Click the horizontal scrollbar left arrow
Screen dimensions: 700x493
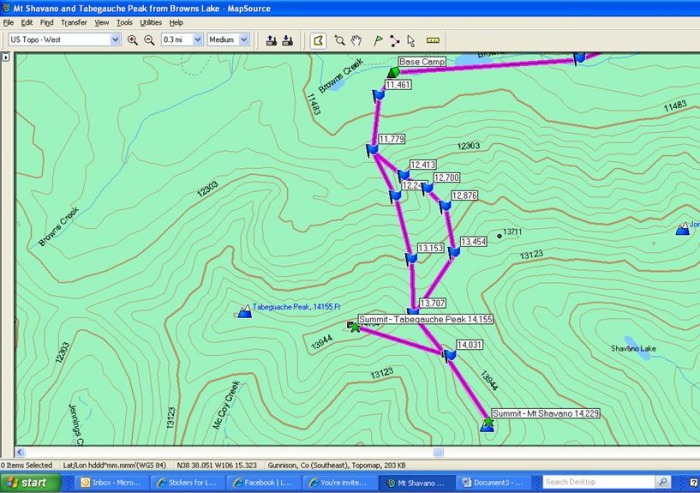[x=20, y=452]
